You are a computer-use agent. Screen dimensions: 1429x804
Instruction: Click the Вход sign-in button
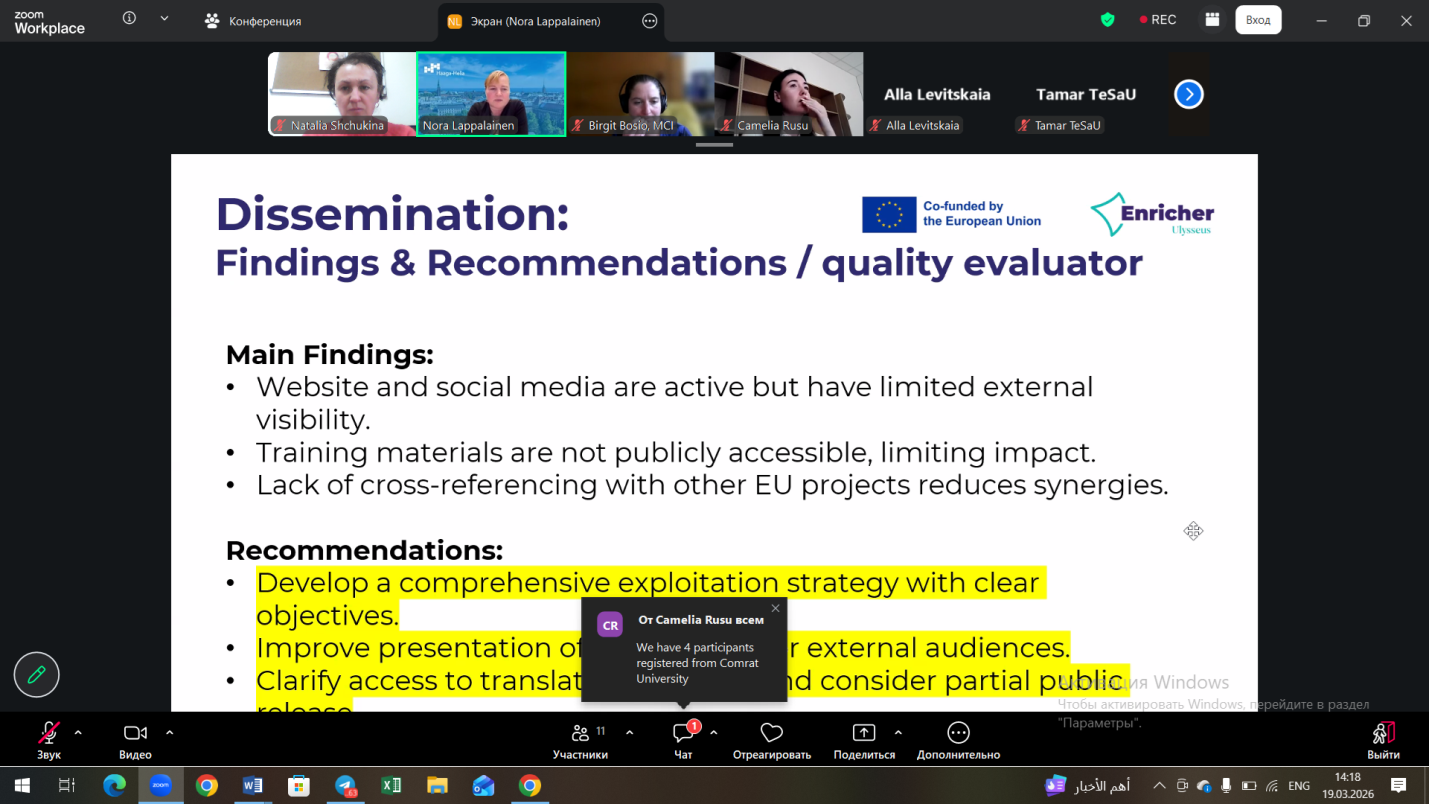point(1258,20)
